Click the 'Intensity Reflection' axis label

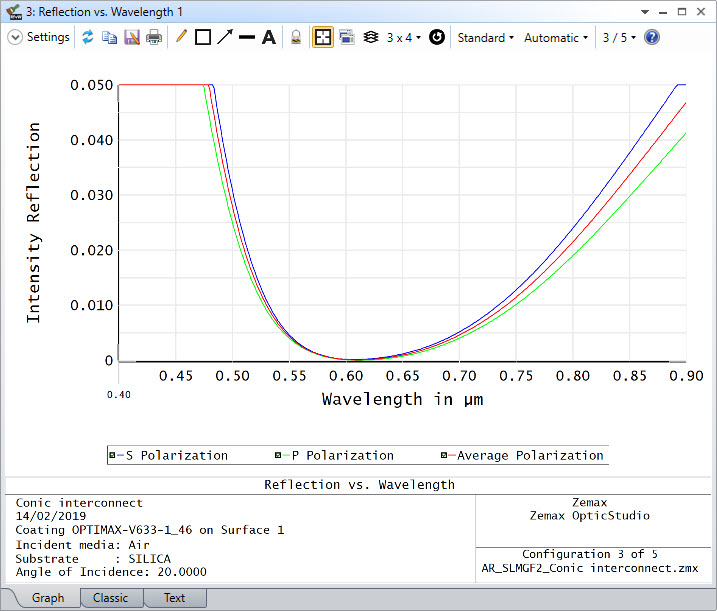[33, 223]
